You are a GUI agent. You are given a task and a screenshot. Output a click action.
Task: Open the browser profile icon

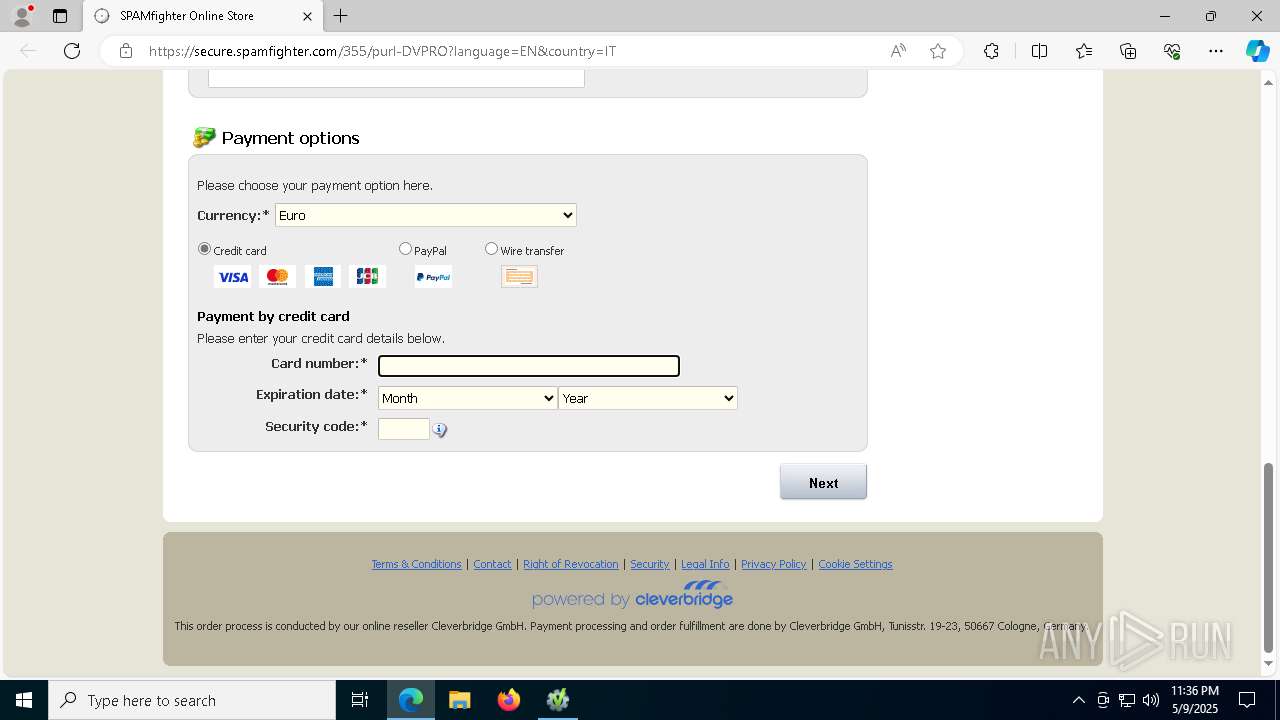click(22, 16)
